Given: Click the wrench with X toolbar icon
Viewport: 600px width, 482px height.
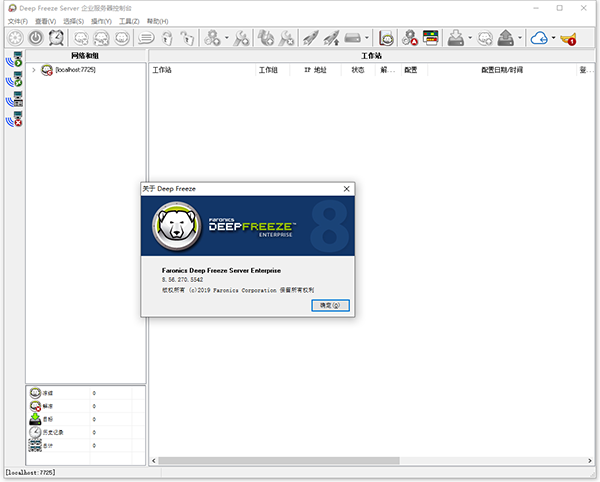Looking at the screenshot, I should [x=286, y=38].
